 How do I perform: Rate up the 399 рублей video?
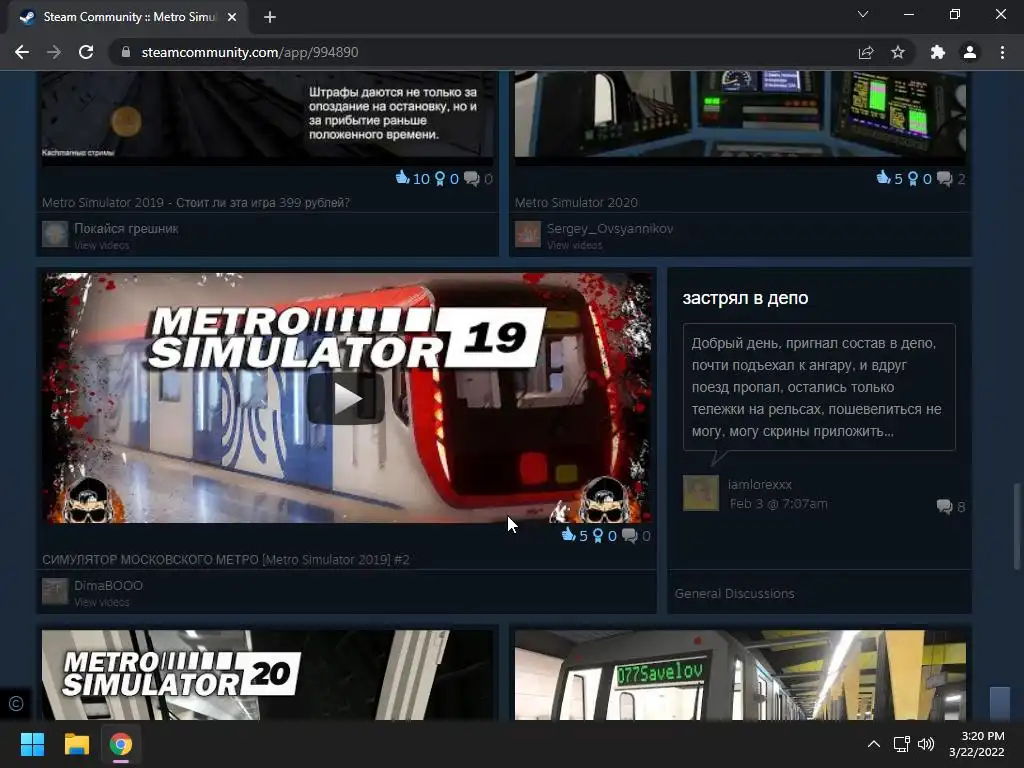[x=402, y=178]
